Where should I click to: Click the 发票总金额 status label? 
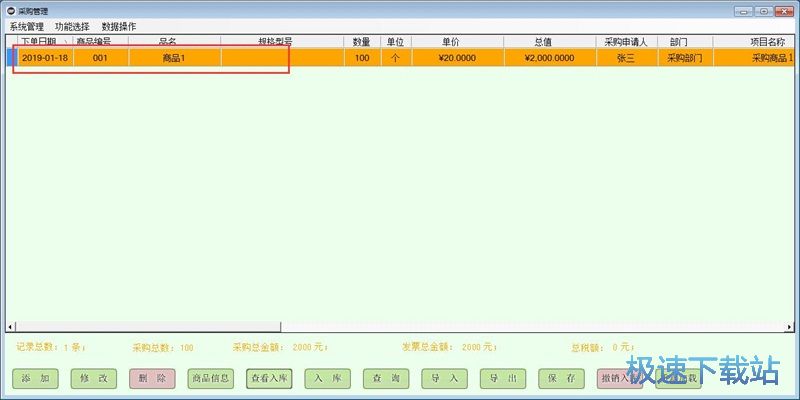tap(450, 347)
